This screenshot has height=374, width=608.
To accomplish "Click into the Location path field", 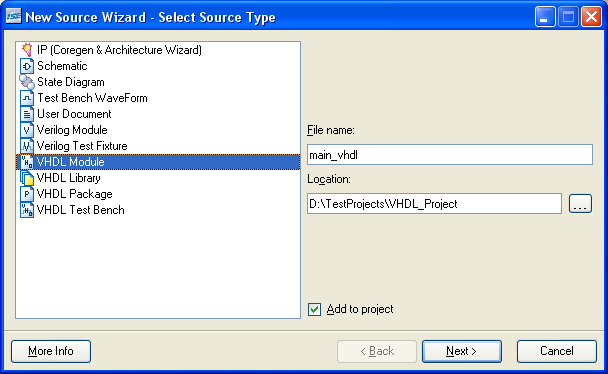I will (x=434, y=203).
